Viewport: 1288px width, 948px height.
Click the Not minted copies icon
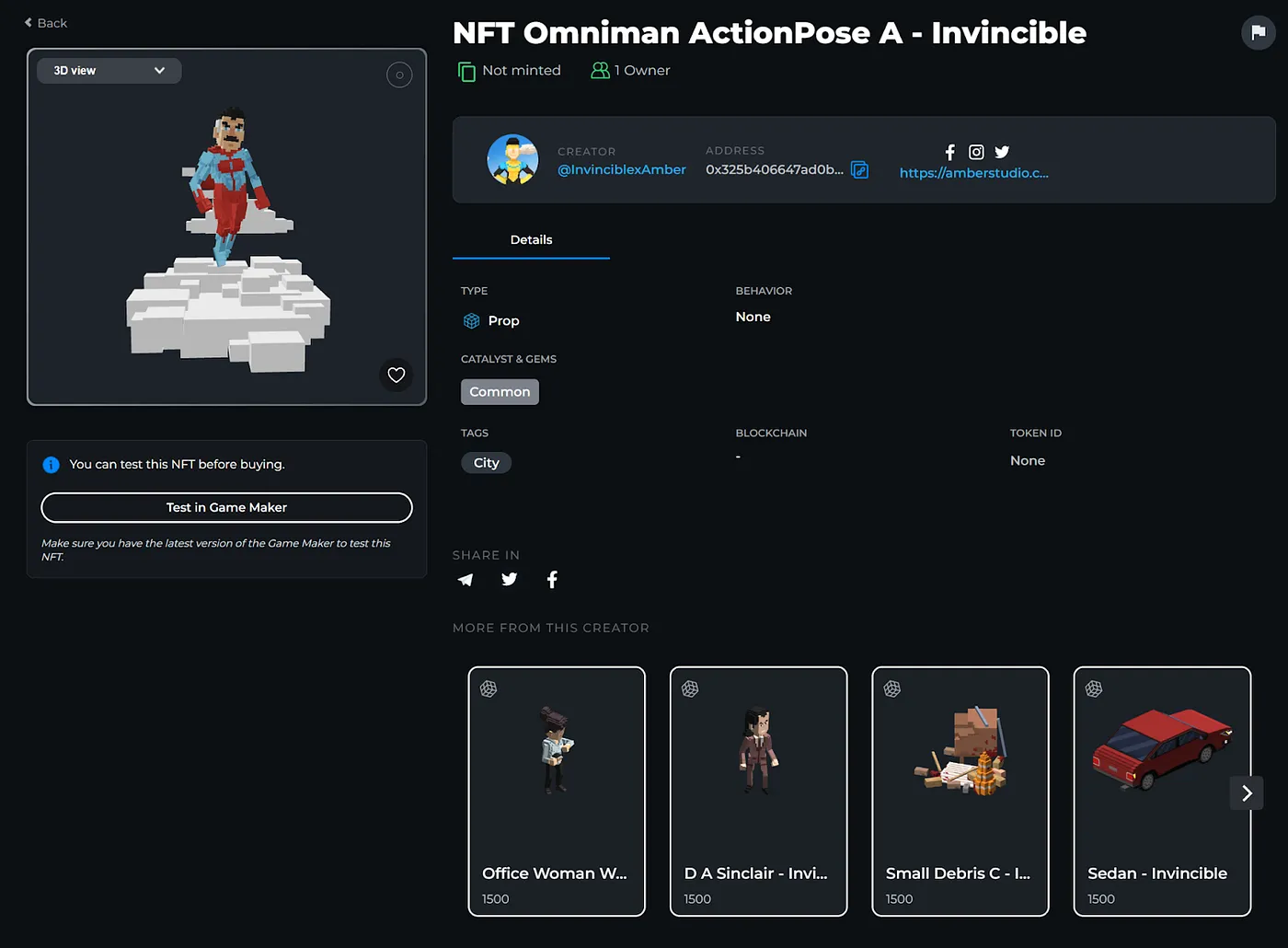coord(466,71)
